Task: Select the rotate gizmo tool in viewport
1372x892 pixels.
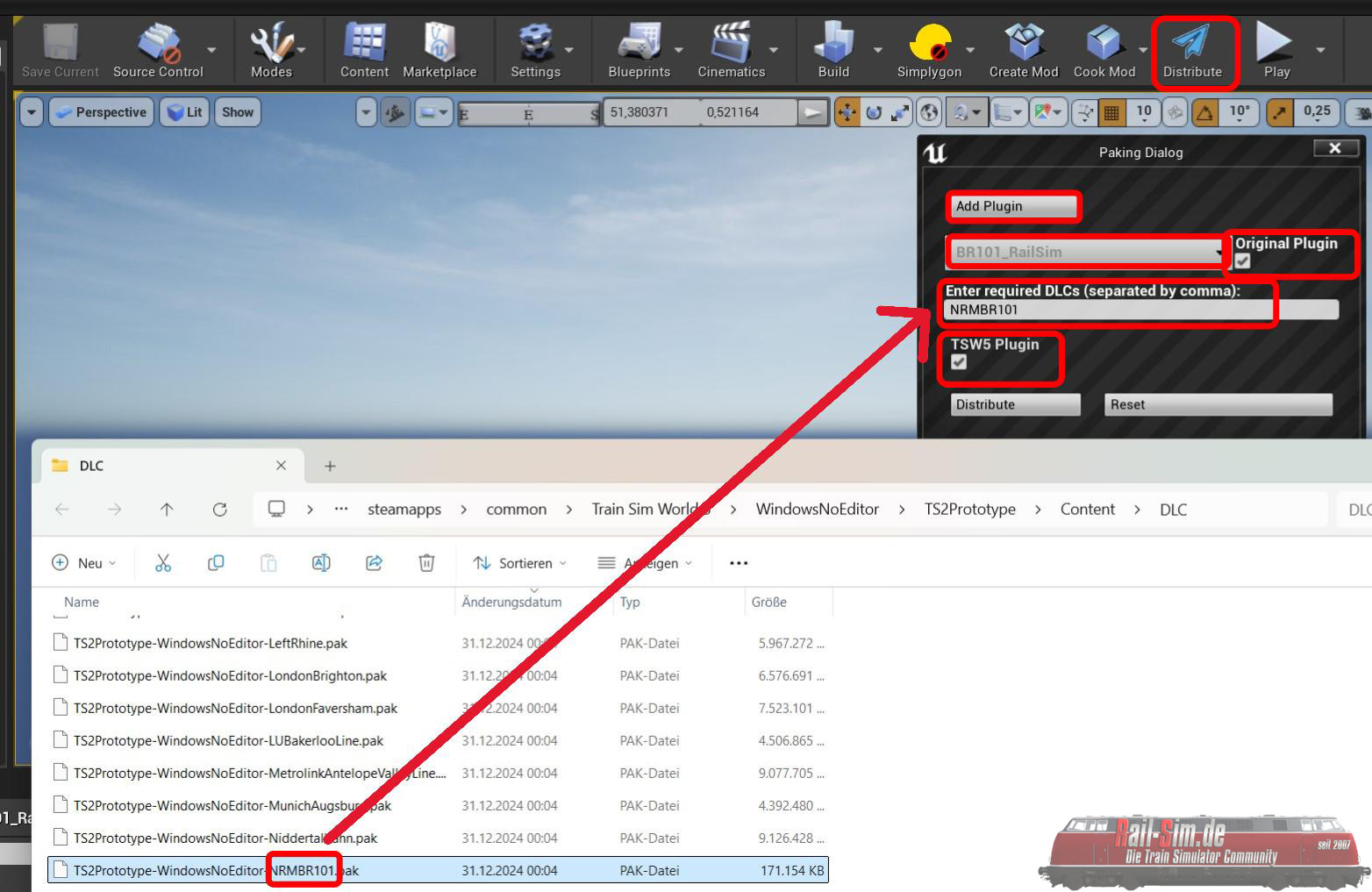Action: point(874,112)
